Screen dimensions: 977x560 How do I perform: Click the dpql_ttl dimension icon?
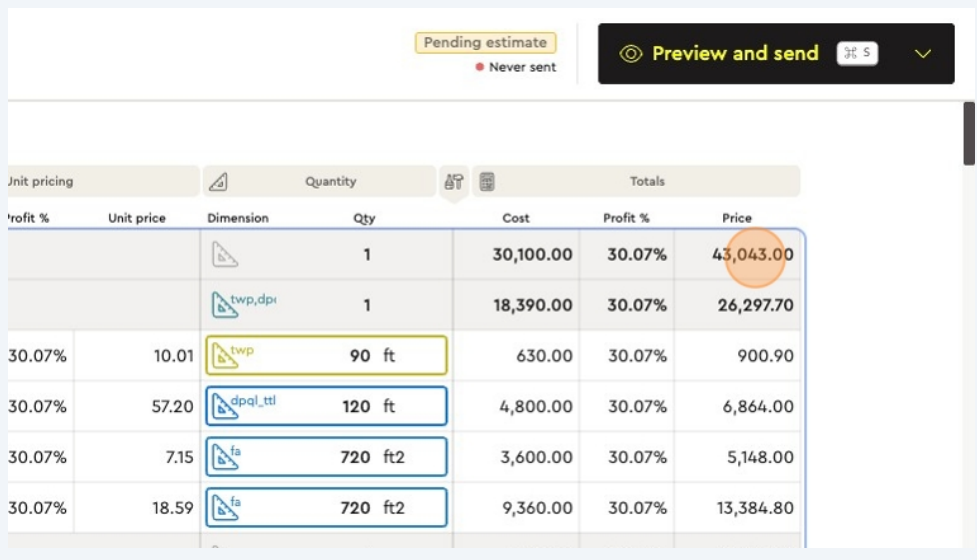[222, 406]
